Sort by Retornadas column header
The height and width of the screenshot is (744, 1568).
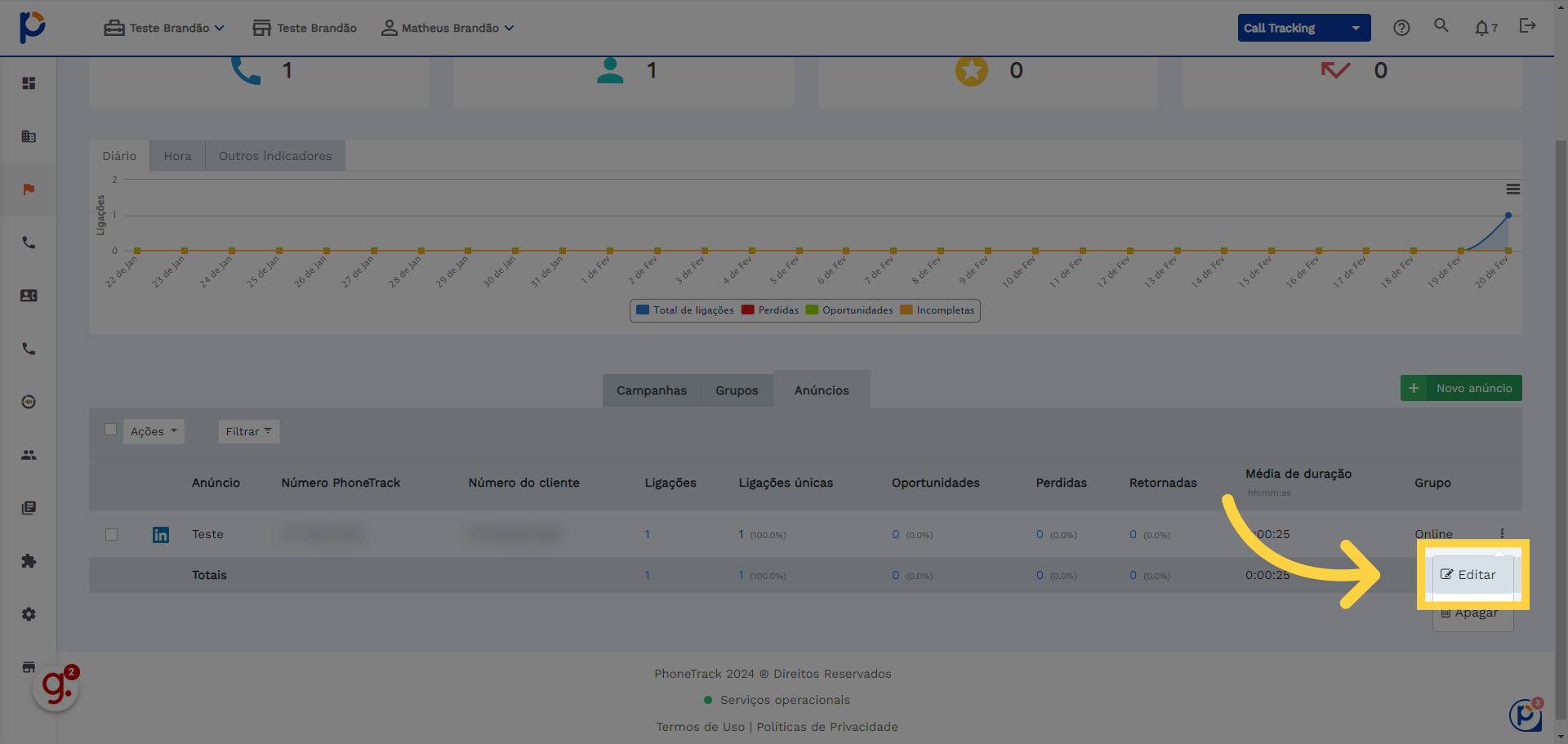pos(1163,483)
